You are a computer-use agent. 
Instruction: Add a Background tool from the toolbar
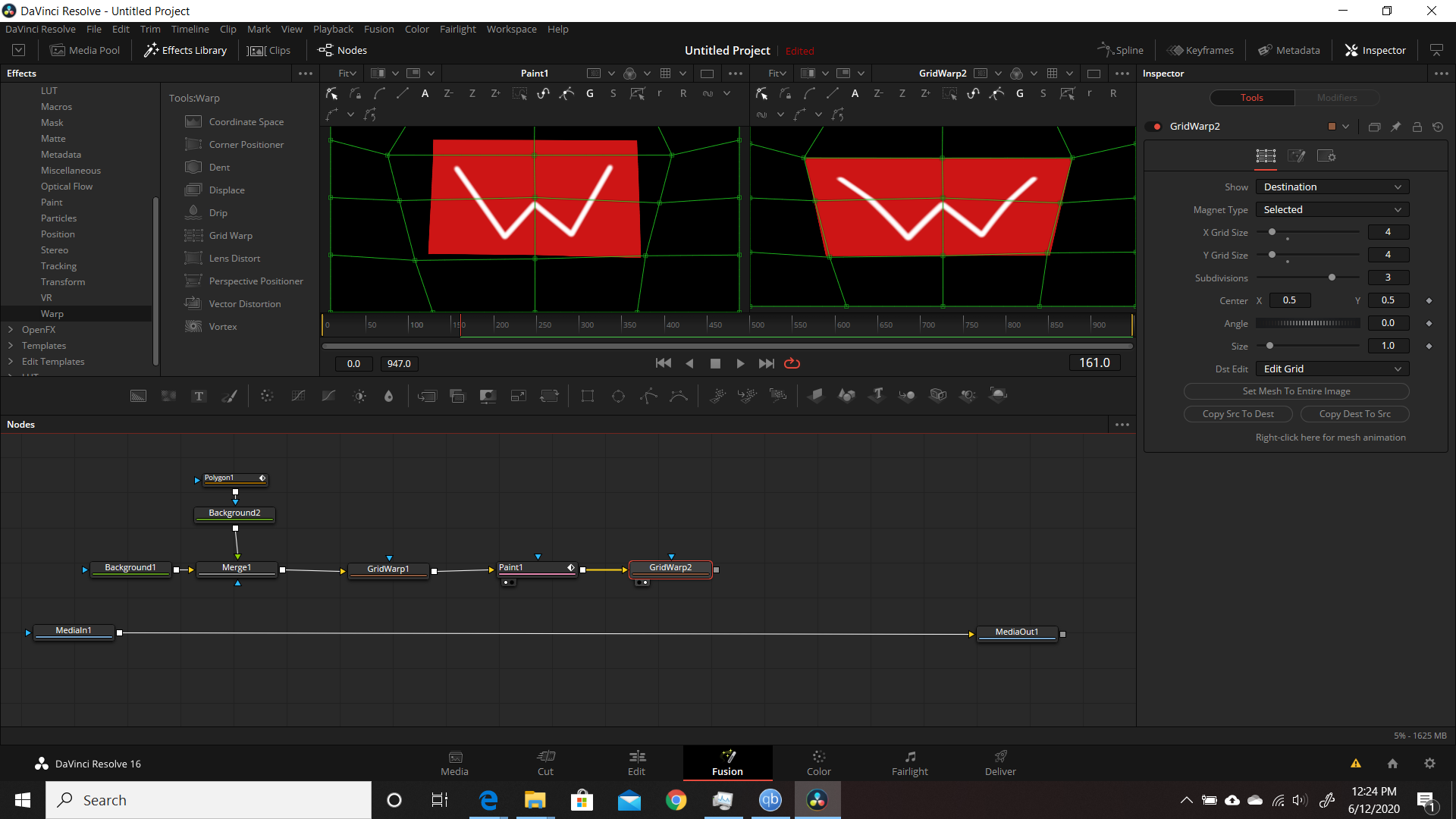tap(138, 396)
